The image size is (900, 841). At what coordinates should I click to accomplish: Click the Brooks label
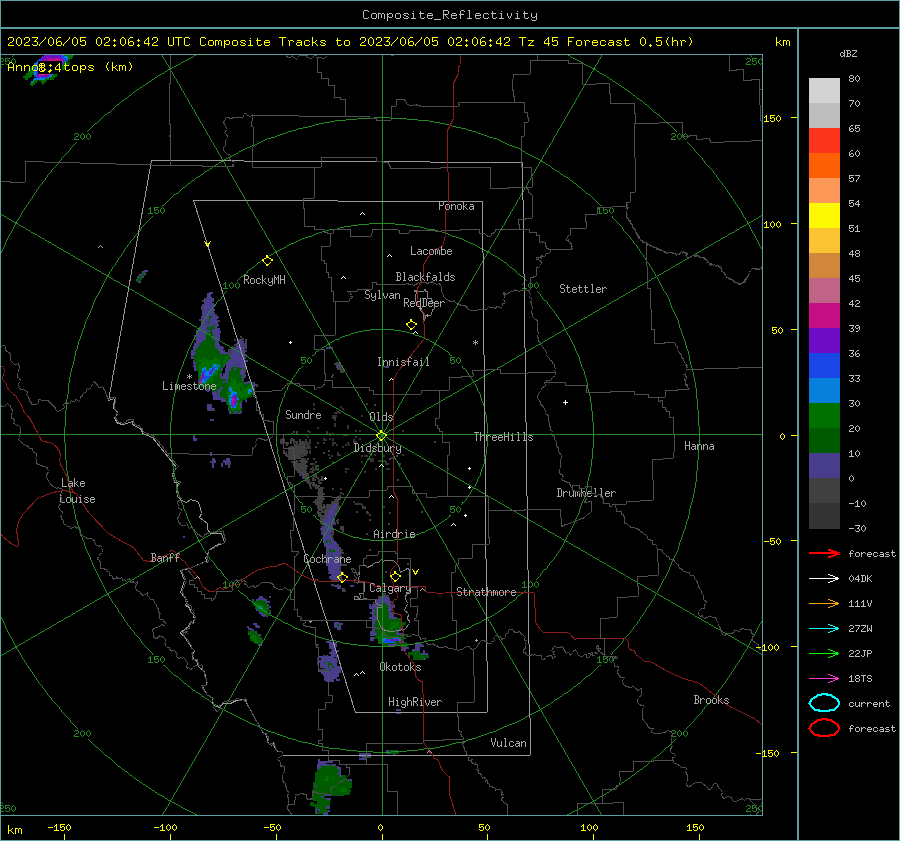(711, 700)
